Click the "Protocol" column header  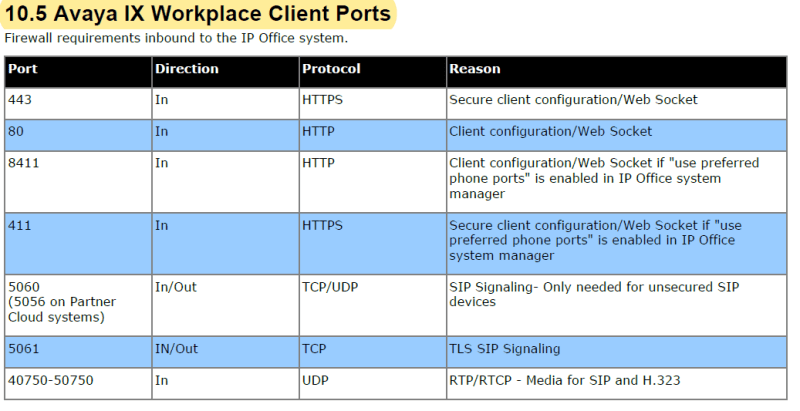point(372,72)
